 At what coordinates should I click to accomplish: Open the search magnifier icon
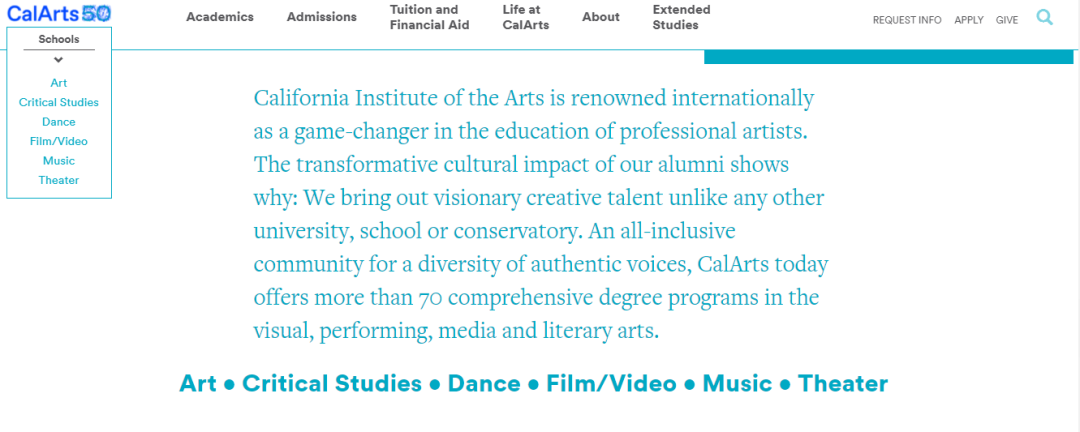(1045, 17)
